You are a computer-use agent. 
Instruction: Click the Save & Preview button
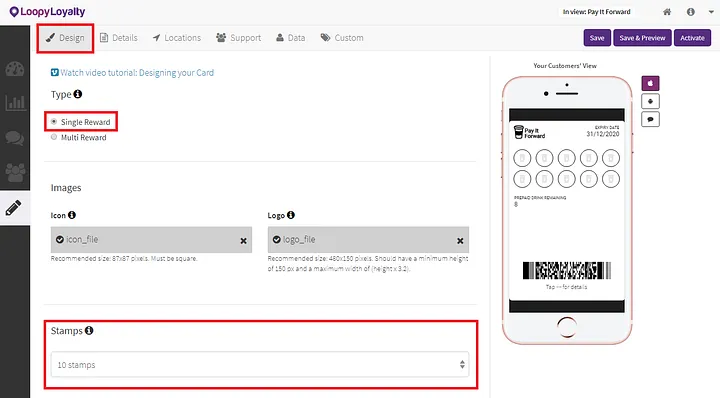click(642, 38)
